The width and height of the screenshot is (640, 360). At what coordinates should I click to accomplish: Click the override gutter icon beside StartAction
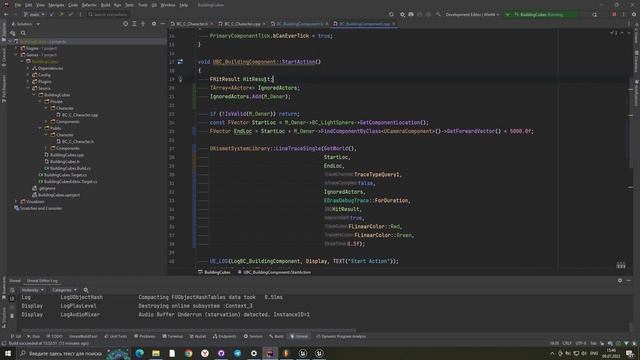click(180, 62)
